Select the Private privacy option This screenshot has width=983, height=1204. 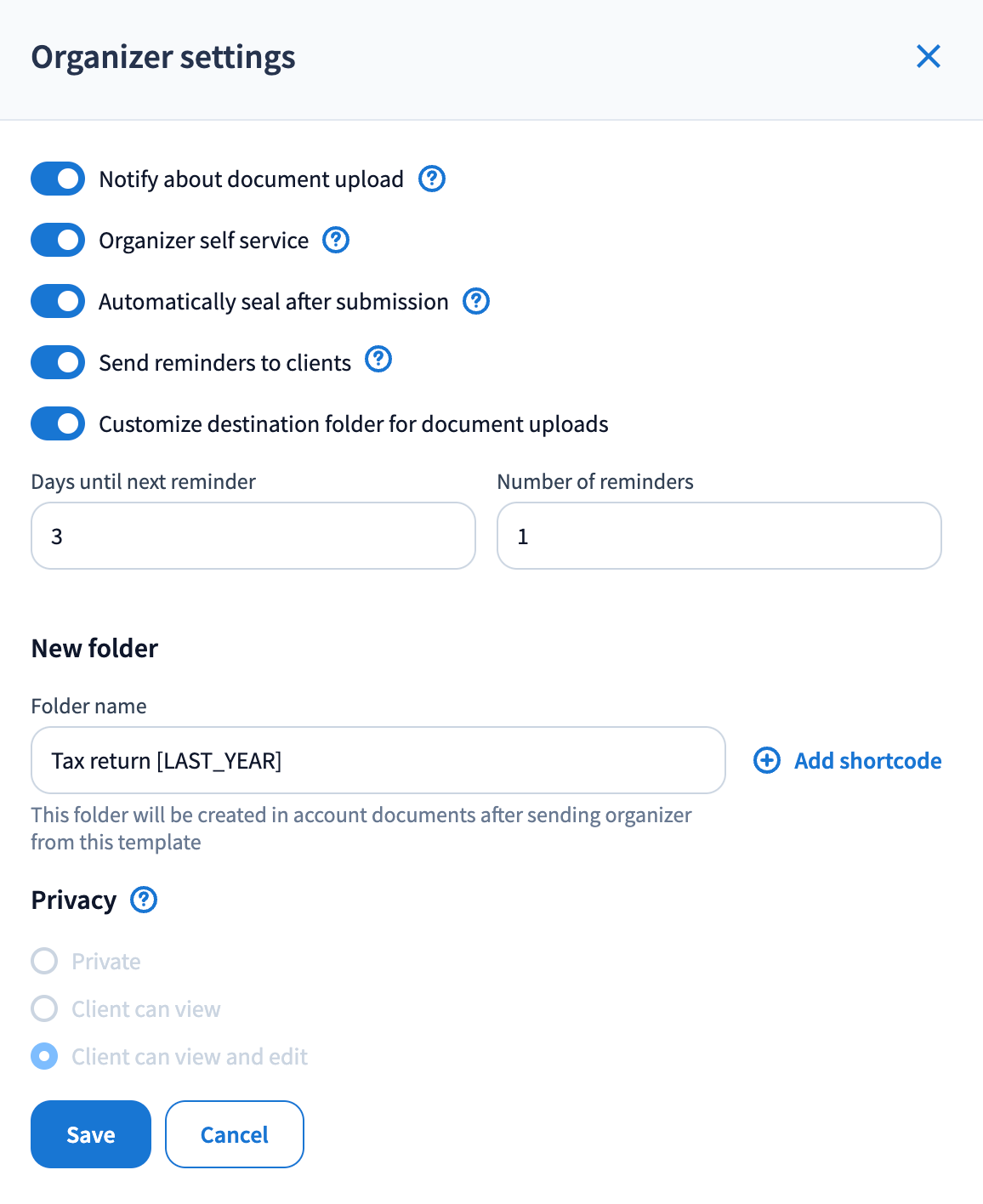pyautogui.click(x=44, y=961)
